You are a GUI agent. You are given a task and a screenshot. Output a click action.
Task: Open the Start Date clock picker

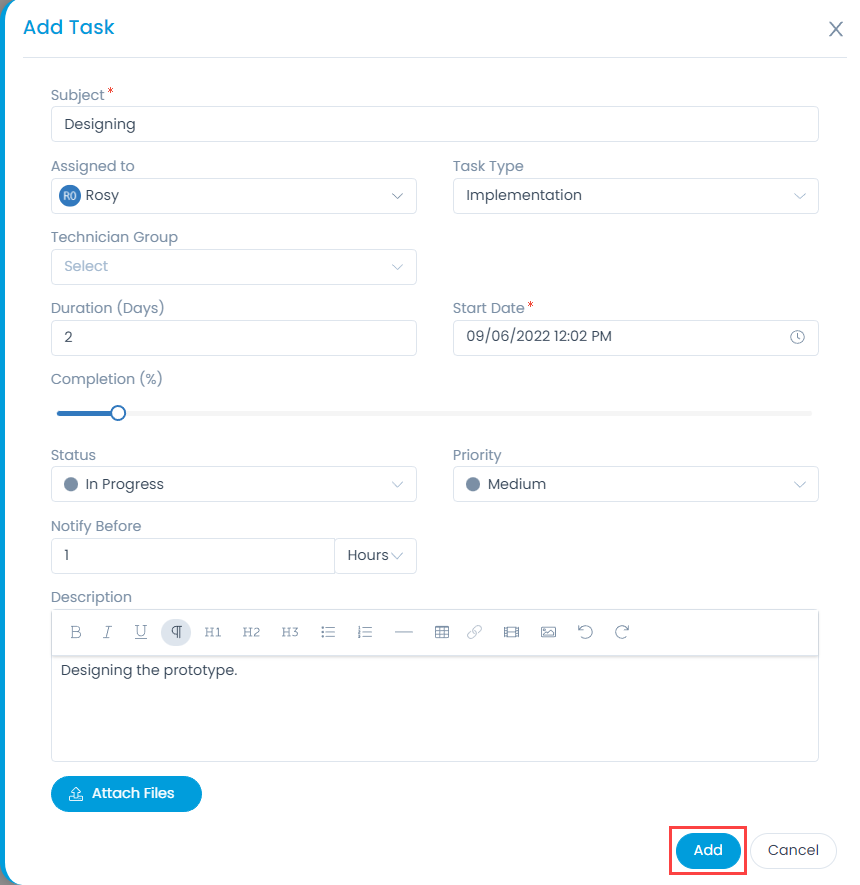[x=797, y=338]
